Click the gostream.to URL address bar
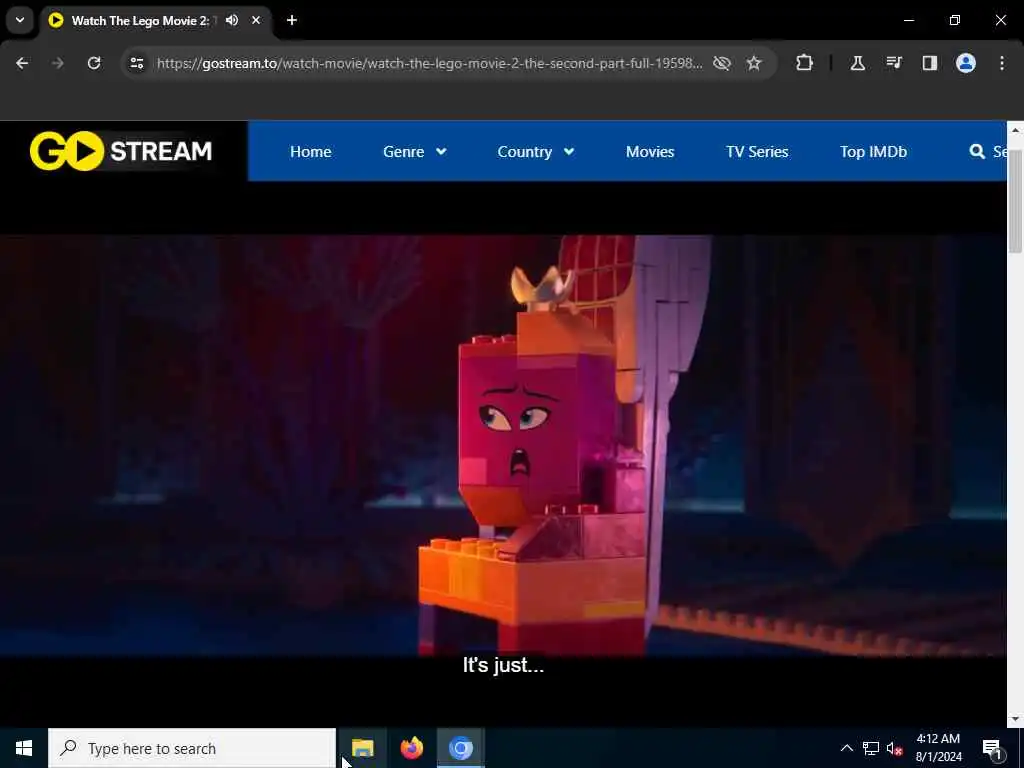 (429, 63)
